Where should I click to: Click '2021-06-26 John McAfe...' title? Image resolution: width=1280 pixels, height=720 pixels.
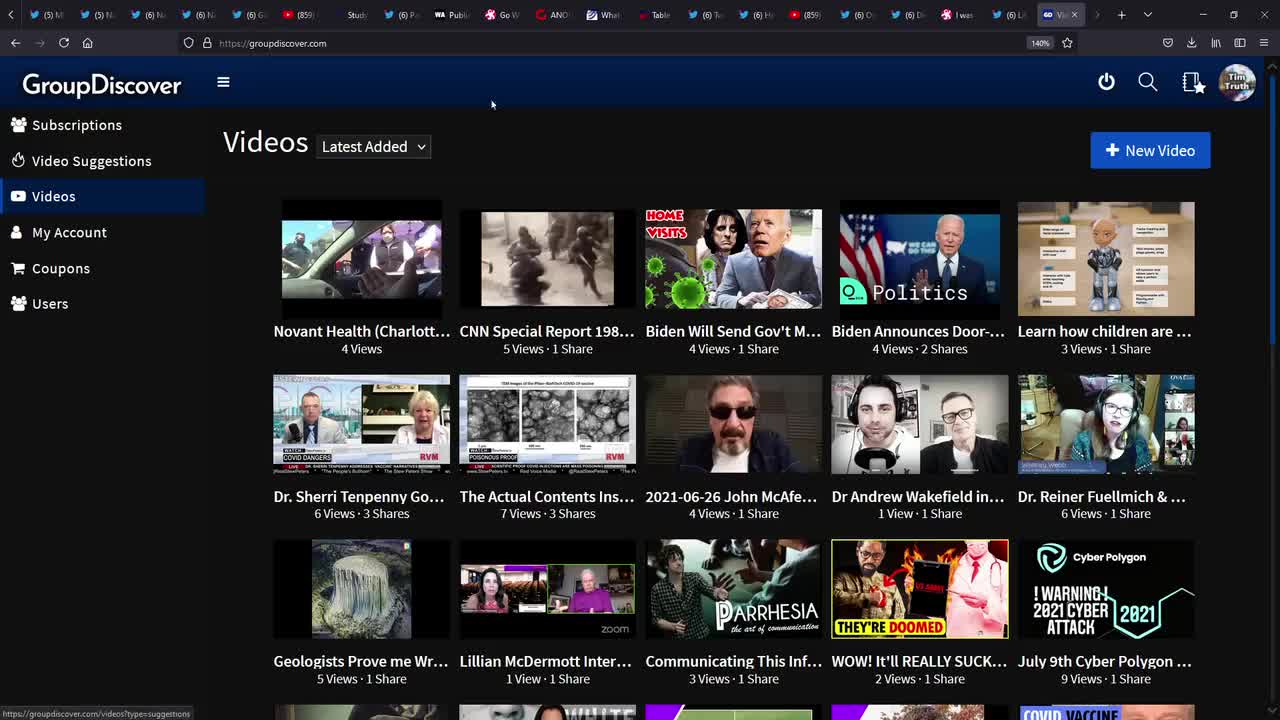click(x=731, y=497)
